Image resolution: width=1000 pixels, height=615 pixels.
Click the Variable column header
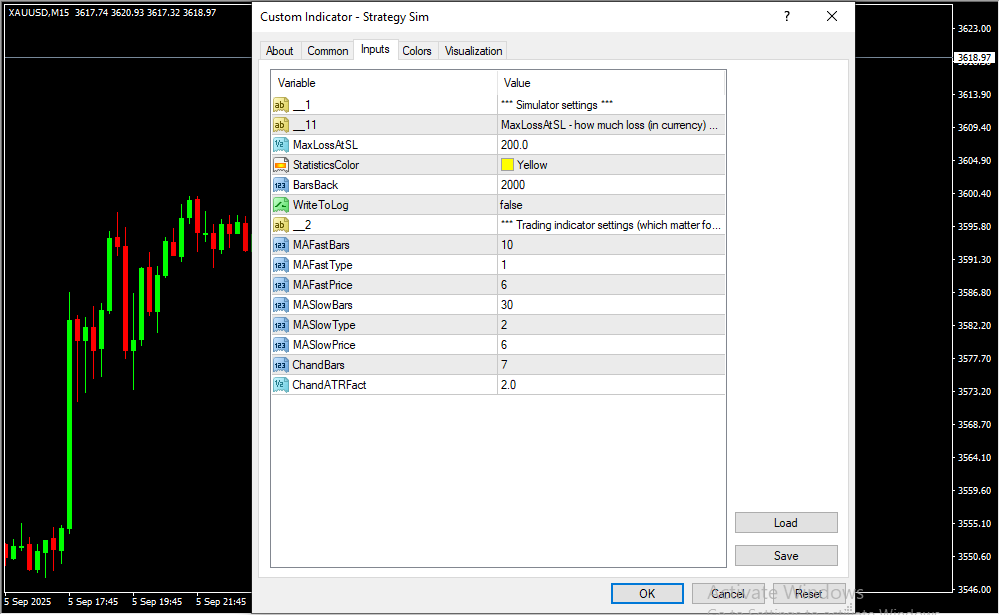(384, 83)
